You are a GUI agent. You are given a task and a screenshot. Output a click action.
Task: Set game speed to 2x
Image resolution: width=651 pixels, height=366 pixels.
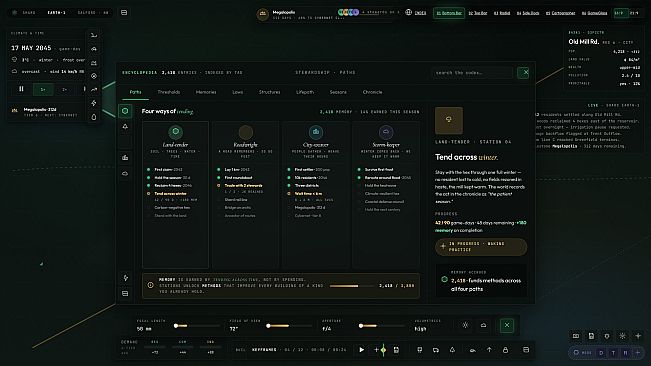(x=64, y=89)
